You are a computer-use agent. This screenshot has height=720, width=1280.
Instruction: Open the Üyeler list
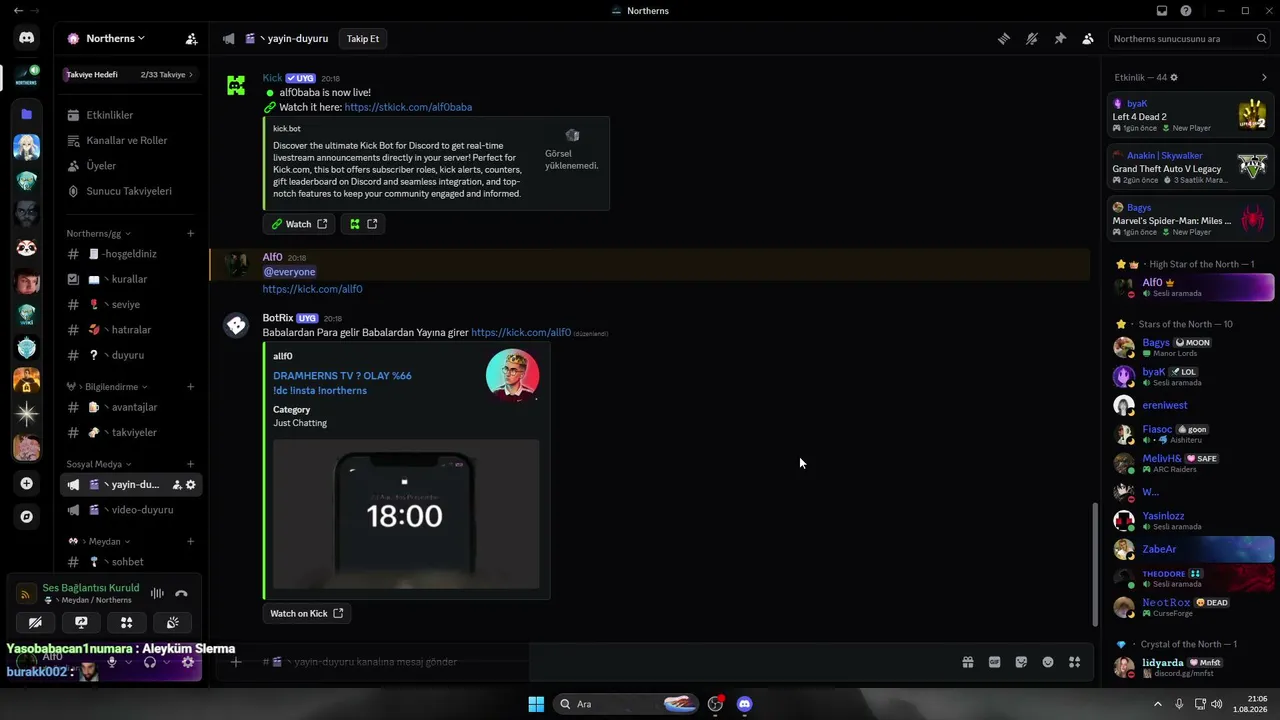click(x=132, y=165)
